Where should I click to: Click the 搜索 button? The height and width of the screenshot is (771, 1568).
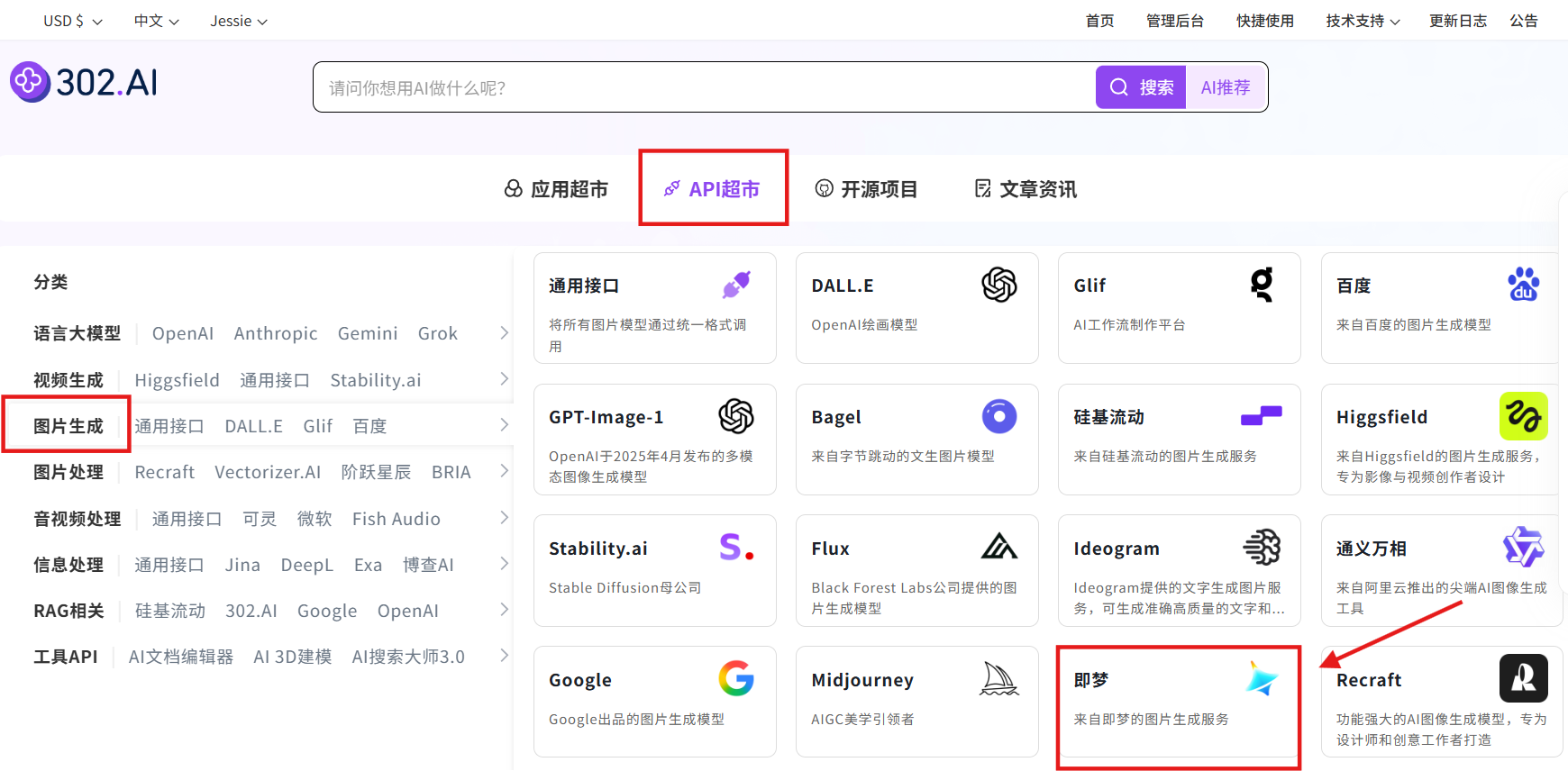pos(1141,87)
